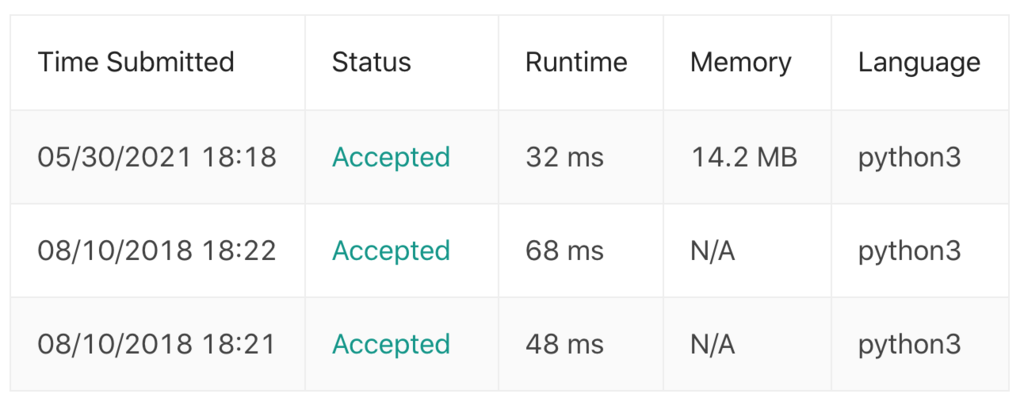Open the Accepted link for 05/30/2021 submission
1024x409 pixels.
pos(391,157)
